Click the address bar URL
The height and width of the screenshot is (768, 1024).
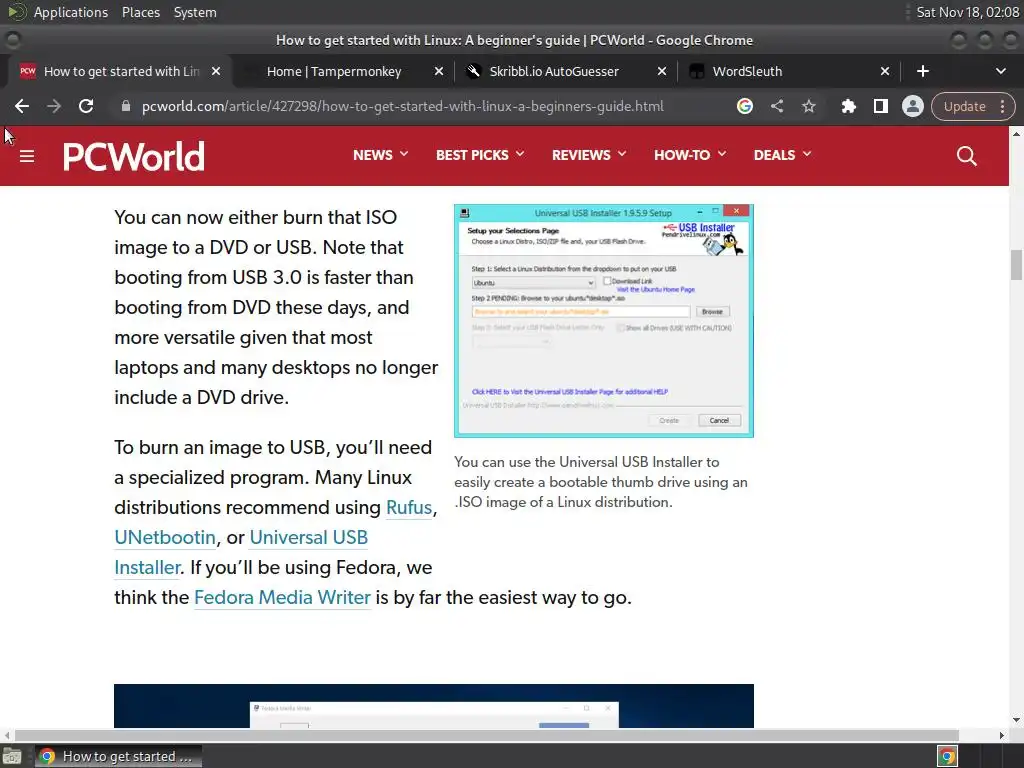tap(402, 106)
